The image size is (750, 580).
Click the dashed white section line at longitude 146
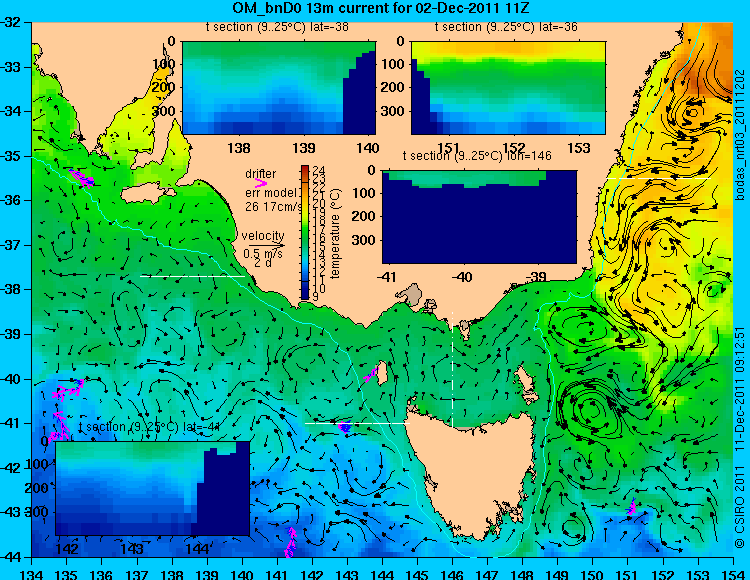point(452,370)
